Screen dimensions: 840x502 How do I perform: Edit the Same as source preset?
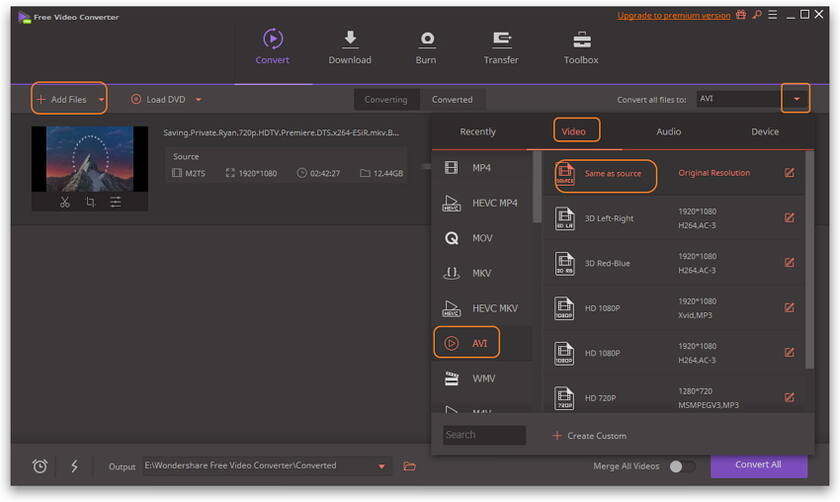click(x=789, y=173)
